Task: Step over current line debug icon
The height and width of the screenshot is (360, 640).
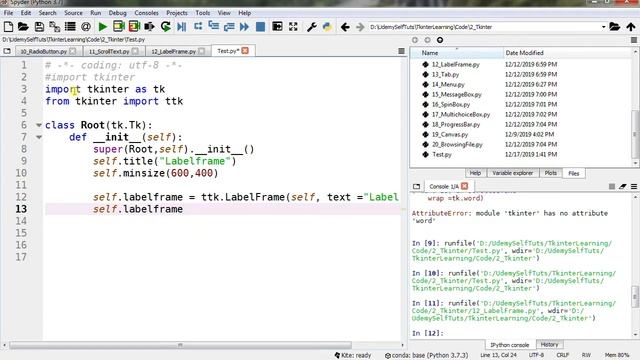Action: pos(198,27)
